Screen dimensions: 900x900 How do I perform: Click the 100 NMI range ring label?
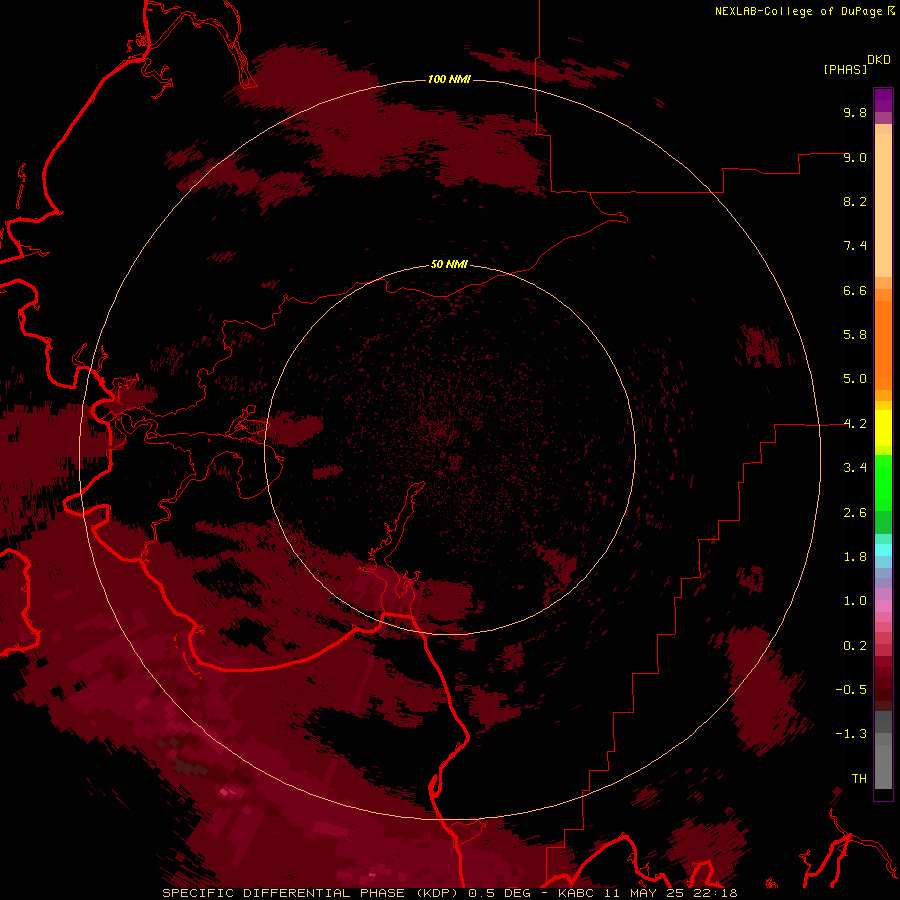449,79
